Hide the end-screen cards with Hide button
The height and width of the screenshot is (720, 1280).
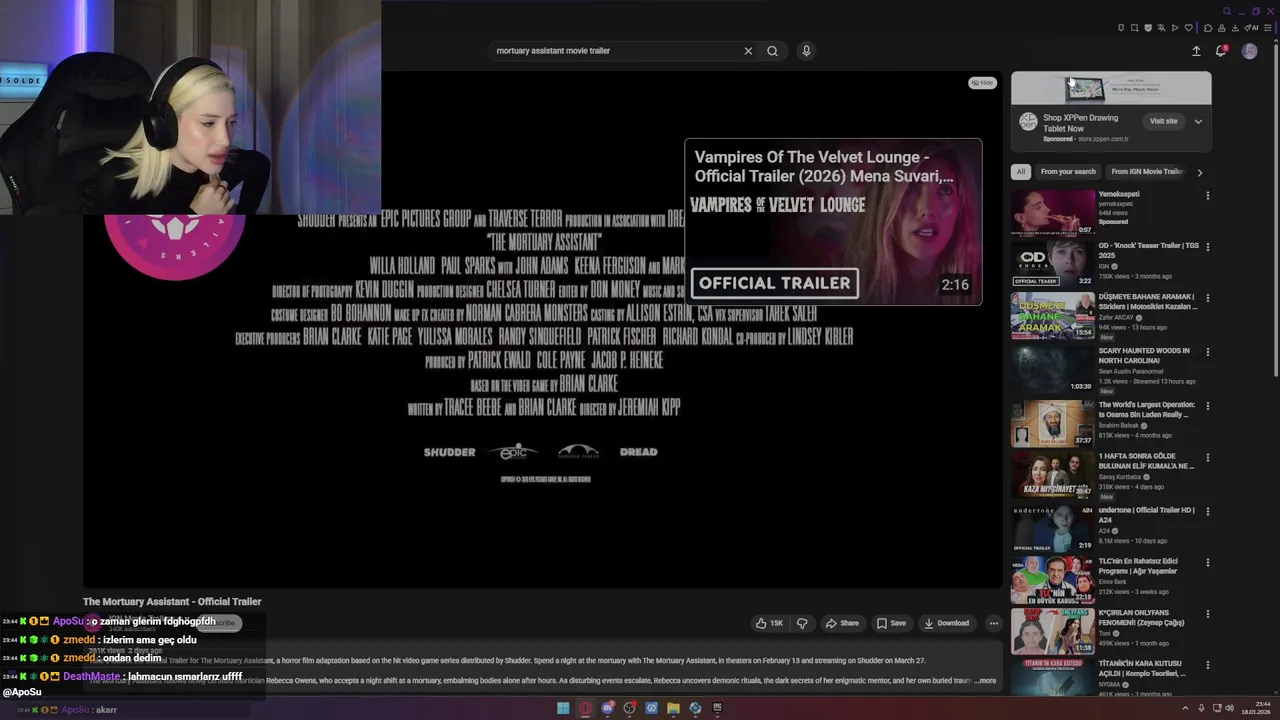click(x=982, y=83)
